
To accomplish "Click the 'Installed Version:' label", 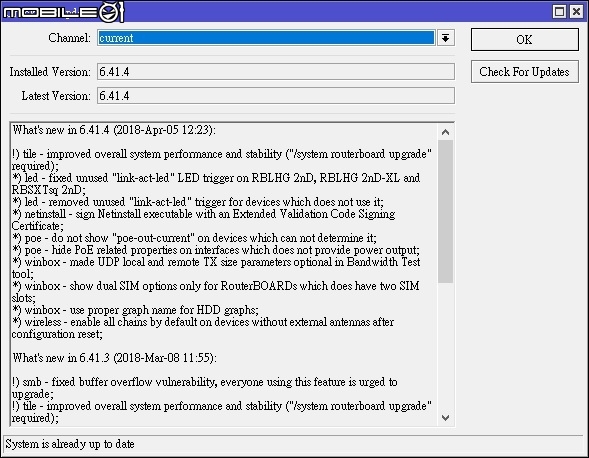I will 50,71.
